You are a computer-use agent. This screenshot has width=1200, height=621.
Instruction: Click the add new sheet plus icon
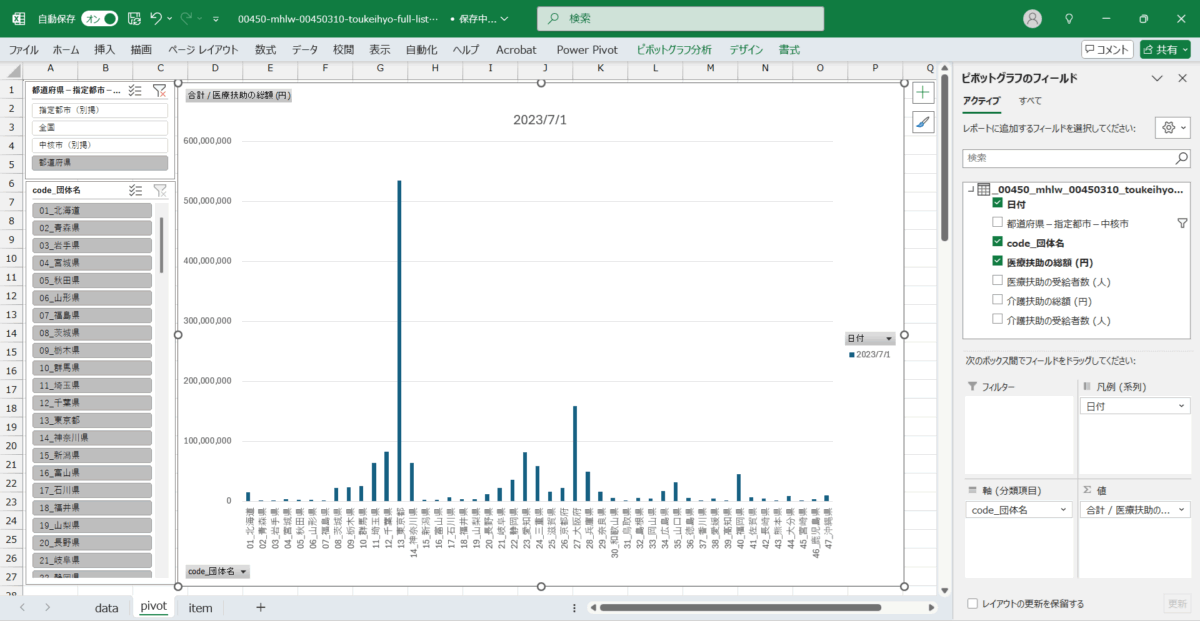click(260, 607)
